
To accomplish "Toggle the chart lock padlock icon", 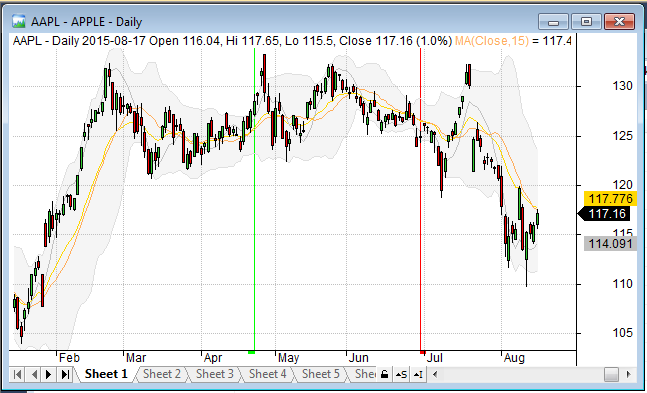I will click(x=384, y=374).
